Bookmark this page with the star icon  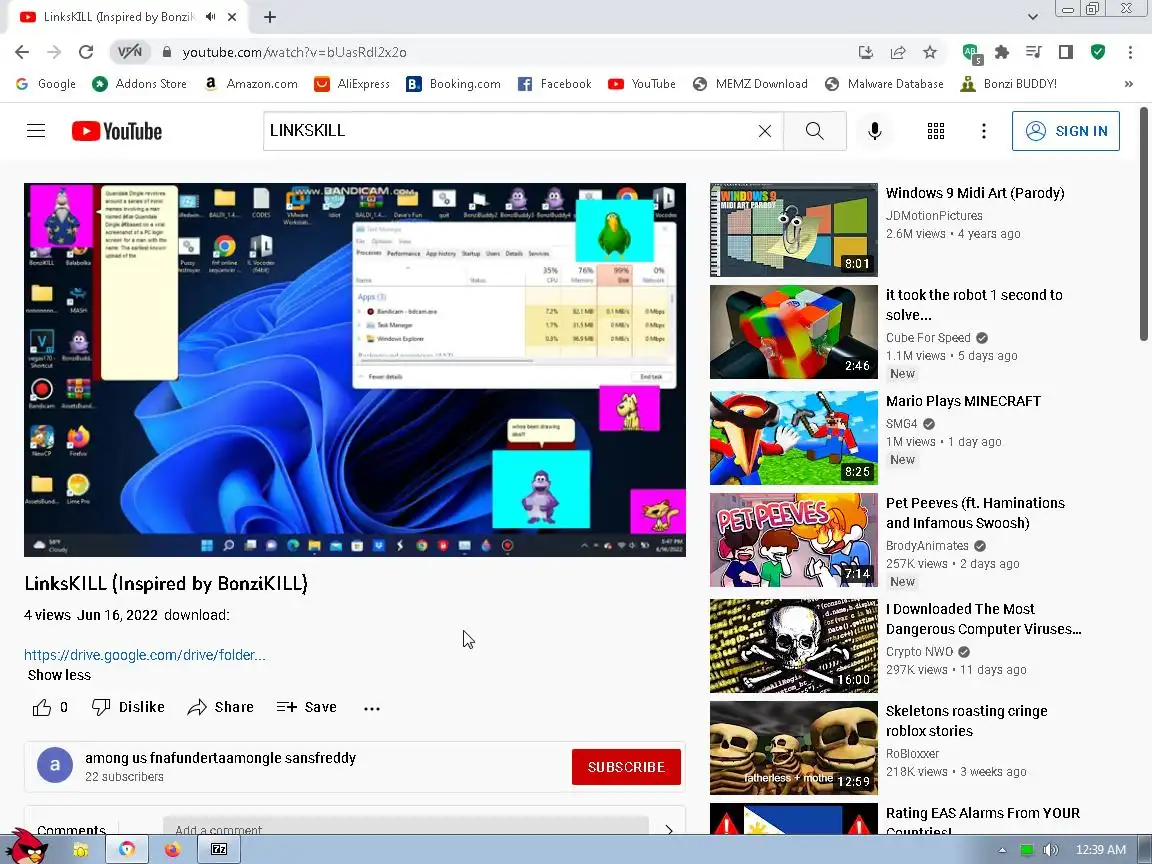pos(930,52)
